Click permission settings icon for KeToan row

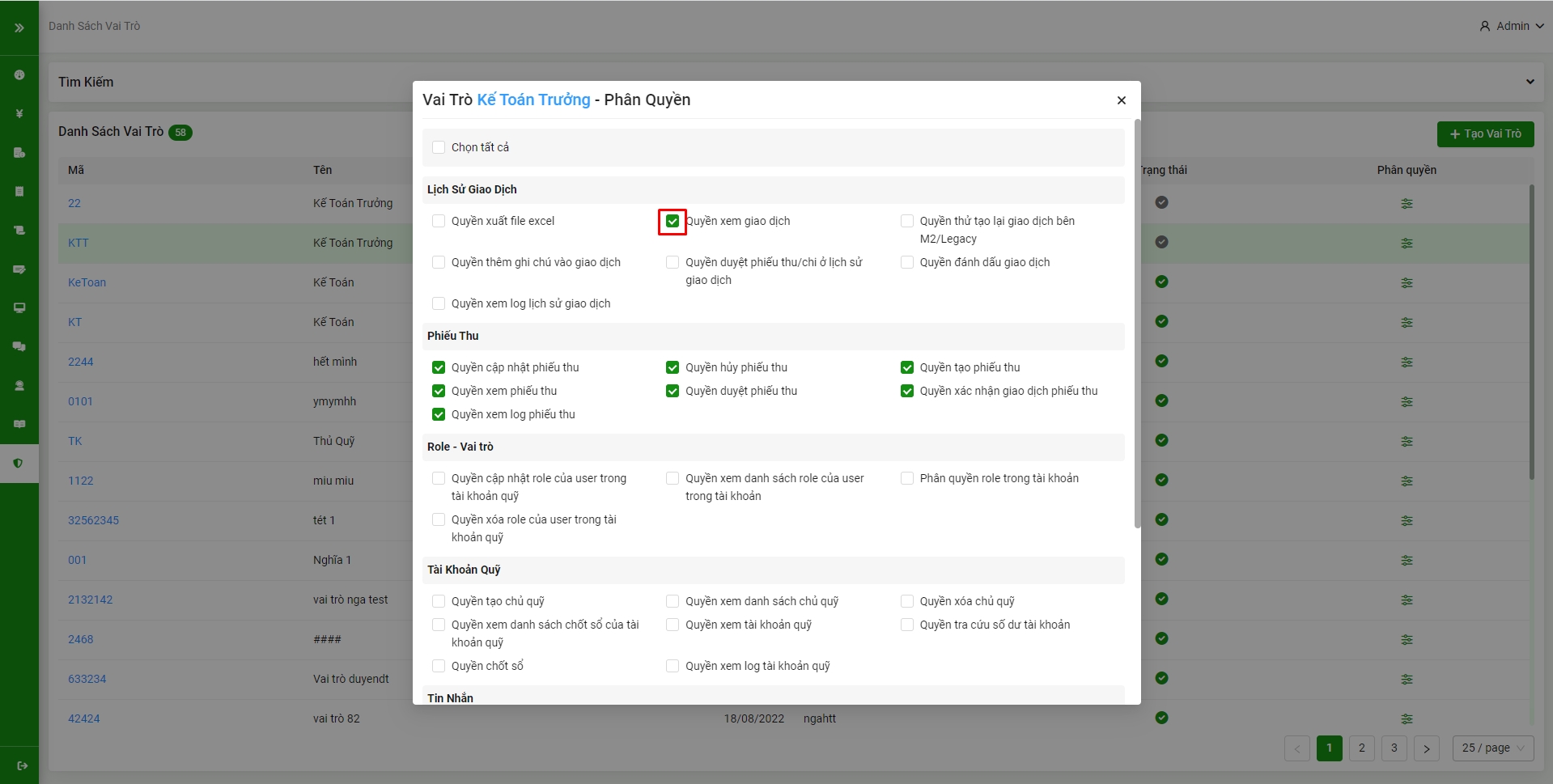pyautogui.click(x=1407, y=283)
